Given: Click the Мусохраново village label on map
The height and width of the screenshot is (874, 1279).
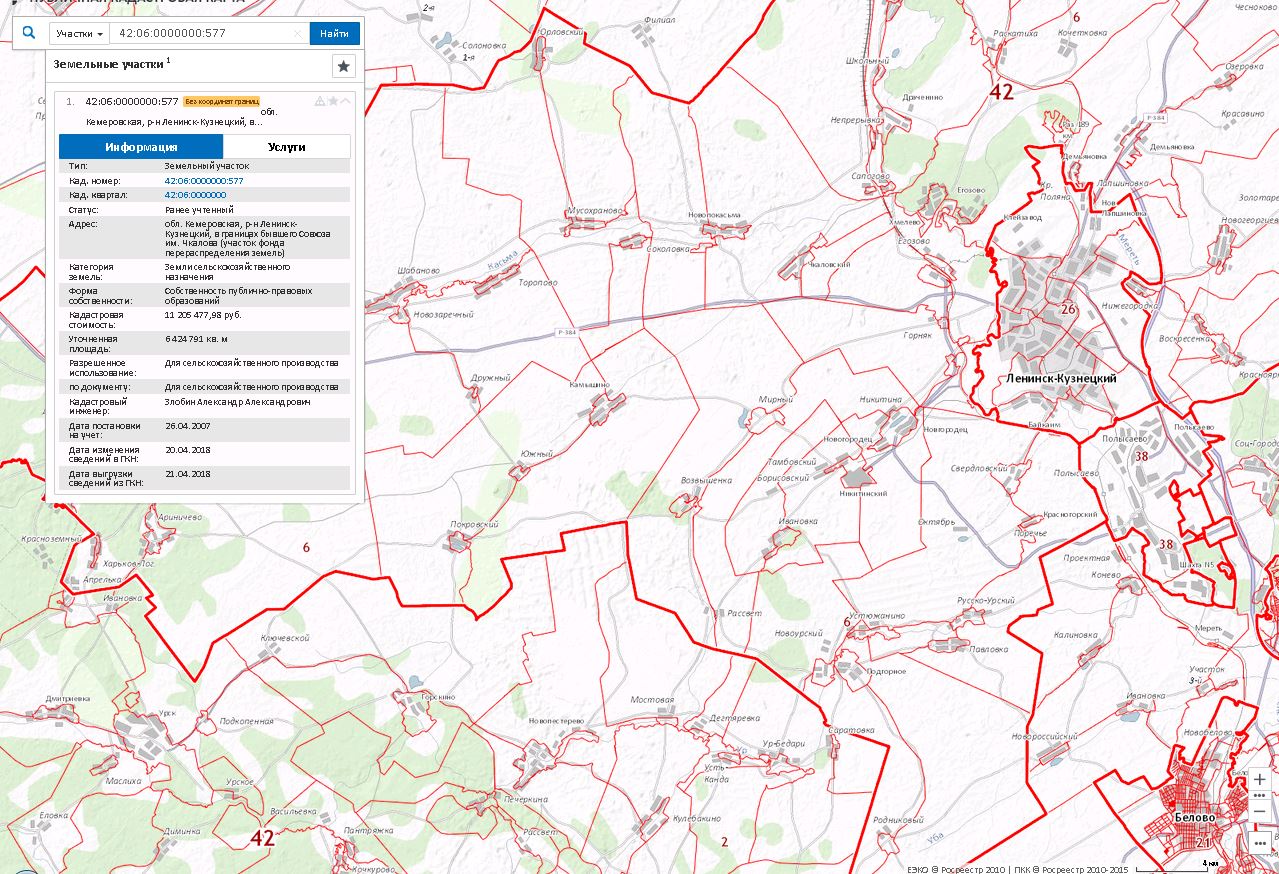Looking at the screenshot, I should point(594,211).
